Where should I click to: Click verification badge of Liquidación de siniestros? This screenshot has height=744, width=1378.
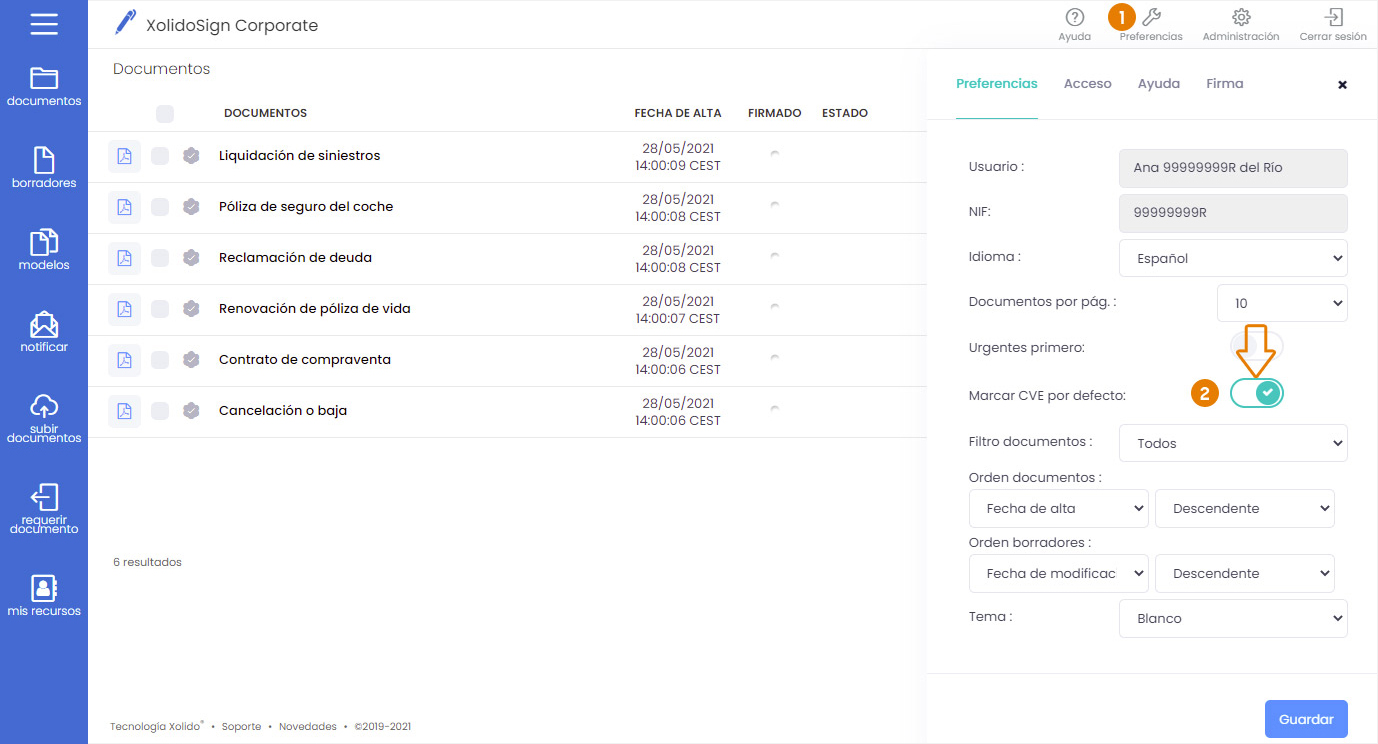tap(191, 156)
